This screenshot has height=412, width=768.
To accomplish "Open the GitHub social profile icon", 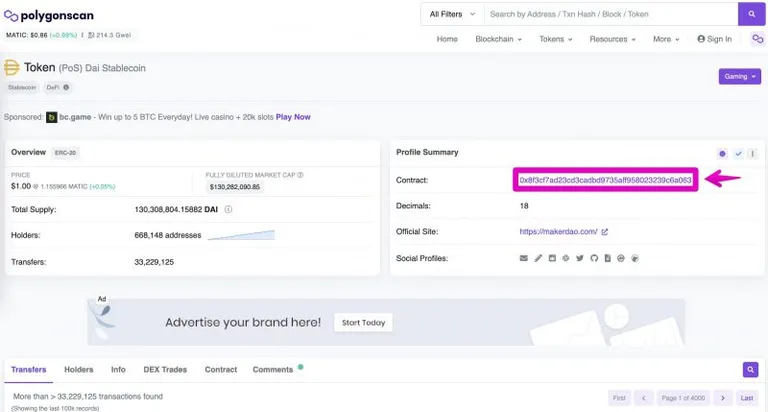I will coord(594,258).
